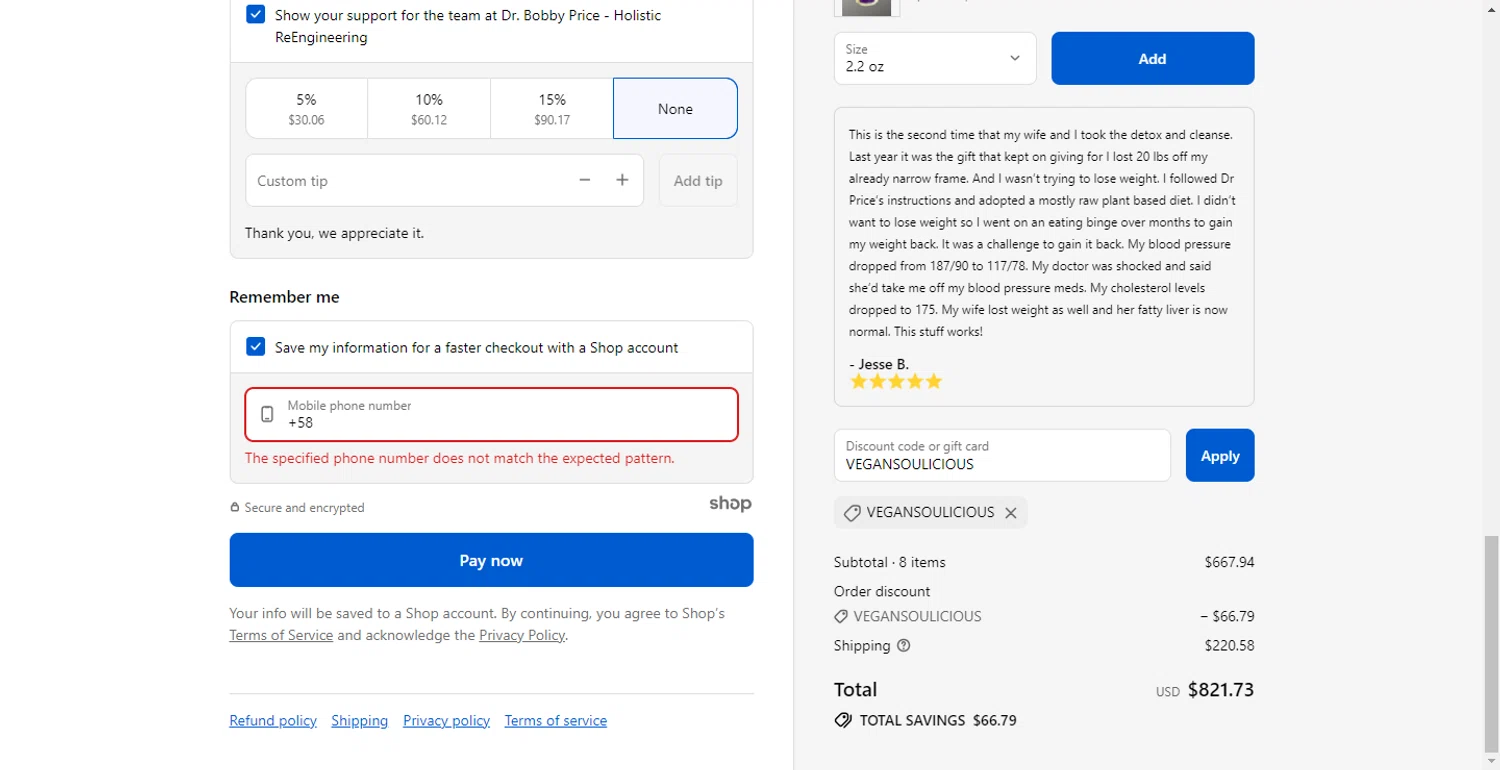
Task: Click the Add tip button
Action: click(698, 180)
